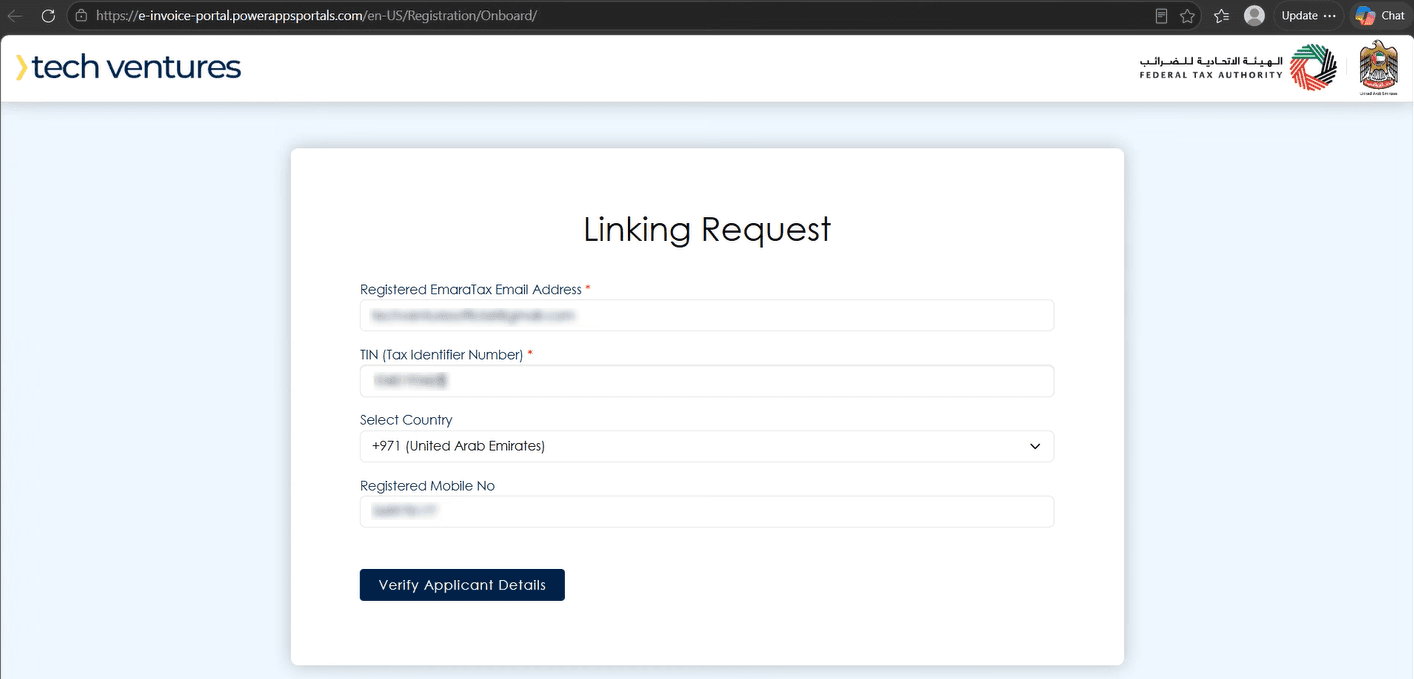Click the UAE emblem icon

point(1378,68)
